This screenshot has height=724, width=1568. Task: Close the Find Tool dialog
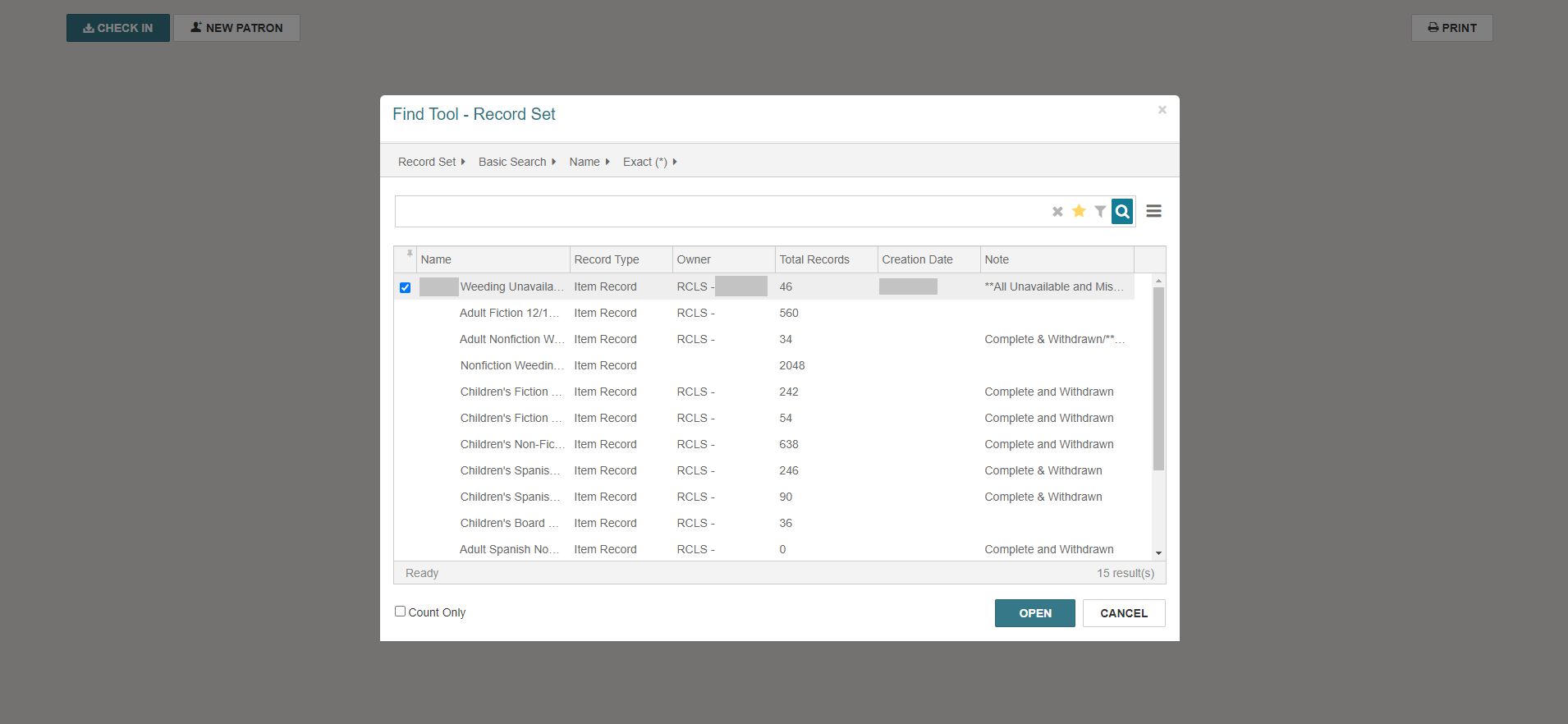click(1162, 110)
